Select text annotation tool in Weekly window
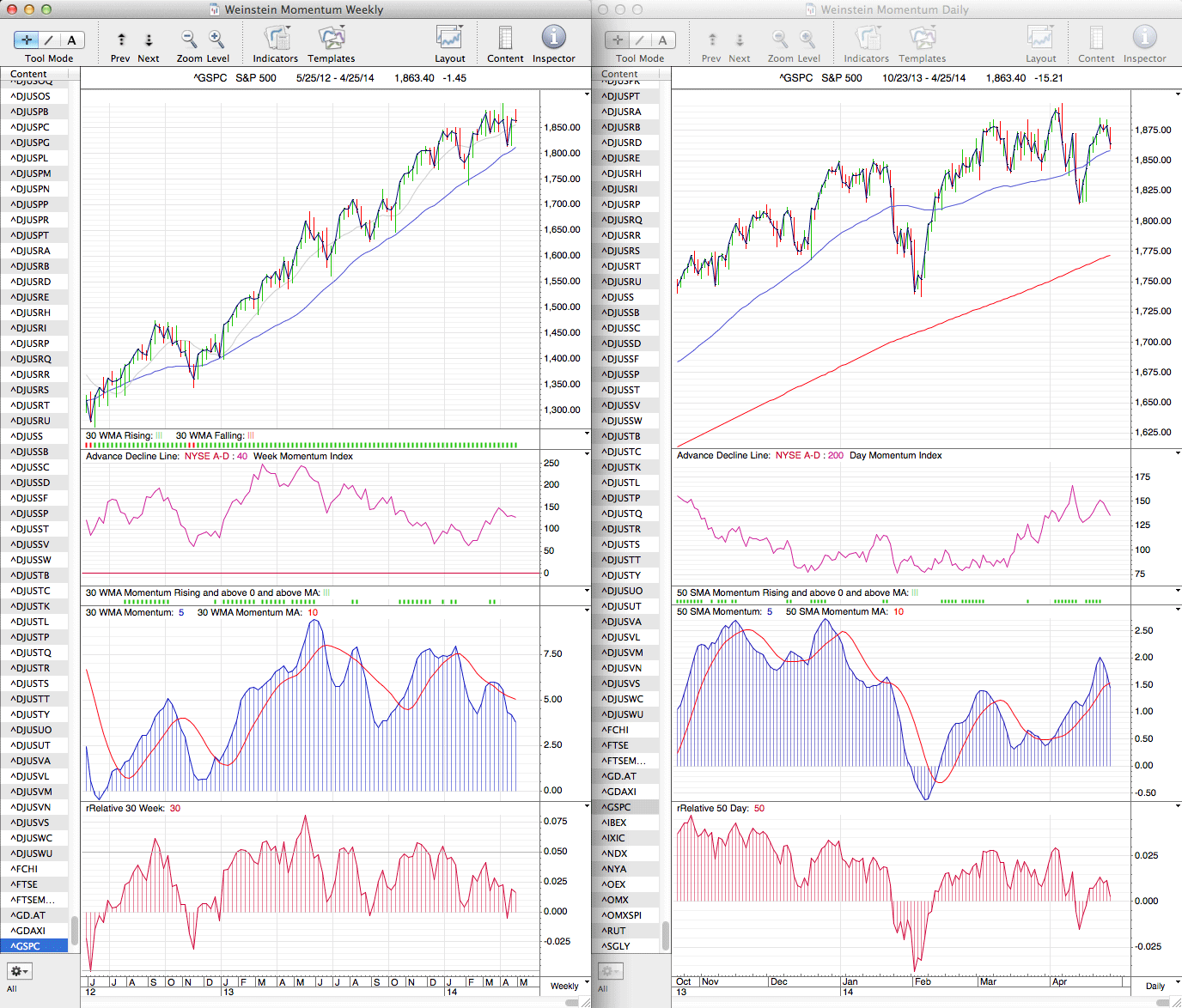 72,39
